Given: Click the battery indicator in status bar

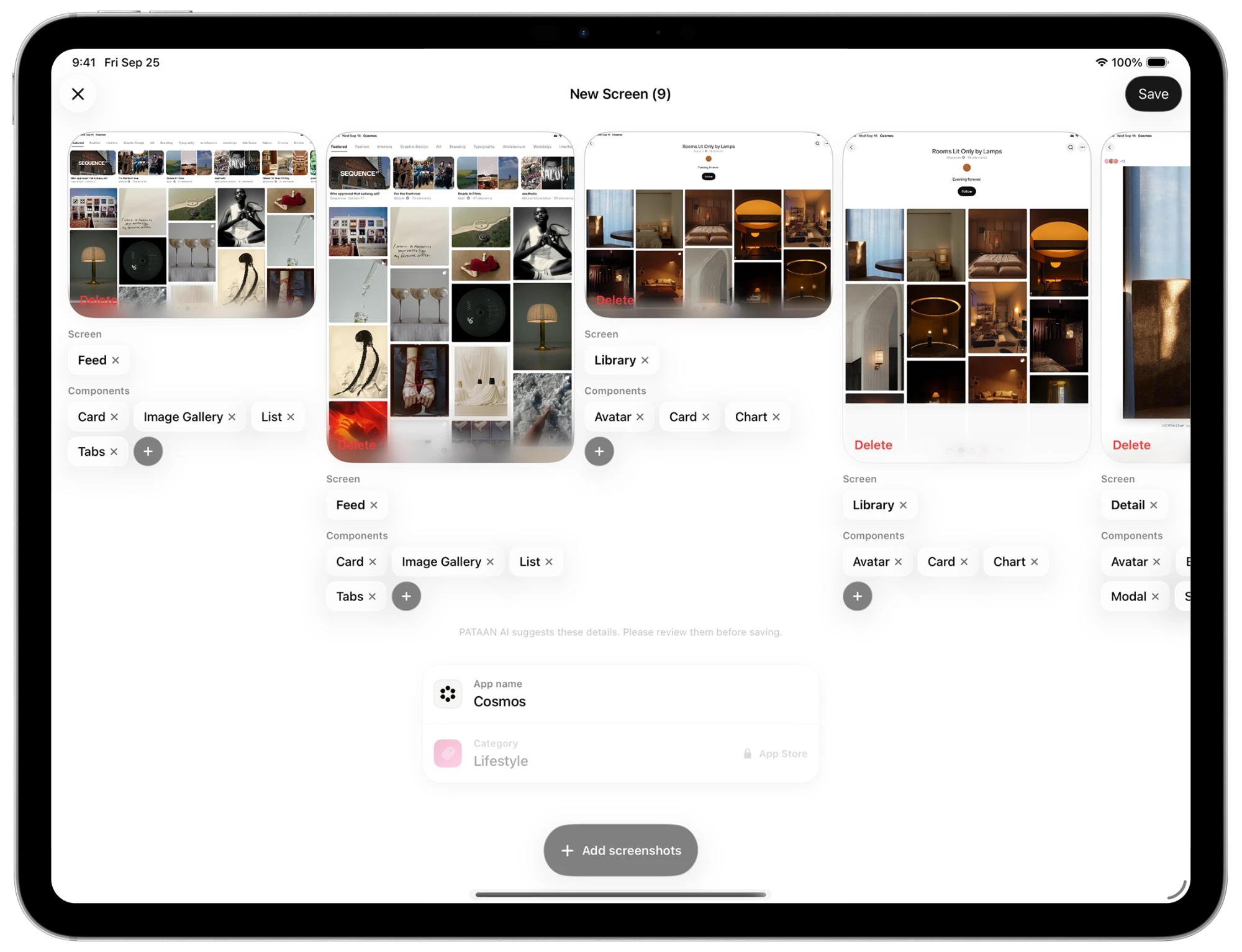Looking at the screenshot, I should [1158, 62].
